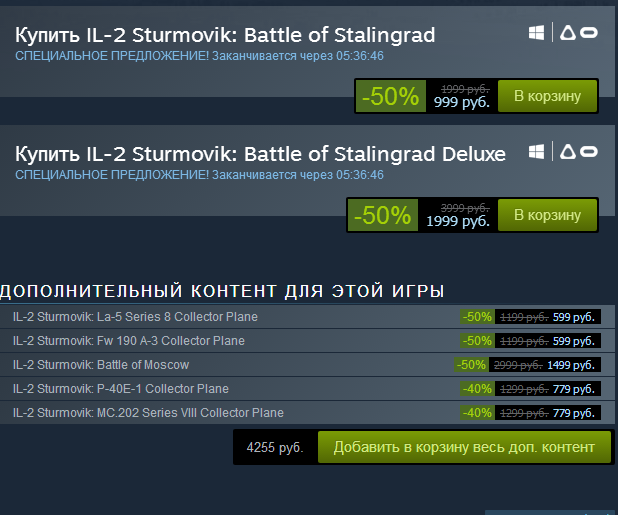Click Windows icon for Stalingrad Deluxe edition
Screen dimensions: 618x515
pyautogui.click(x=536, y=152)
